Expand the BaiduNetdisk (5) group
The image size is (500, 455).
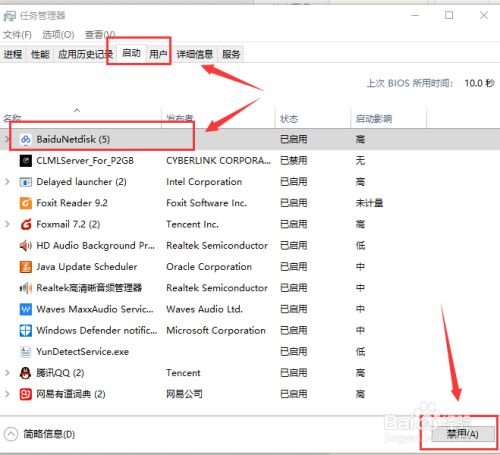coord(7,139)
